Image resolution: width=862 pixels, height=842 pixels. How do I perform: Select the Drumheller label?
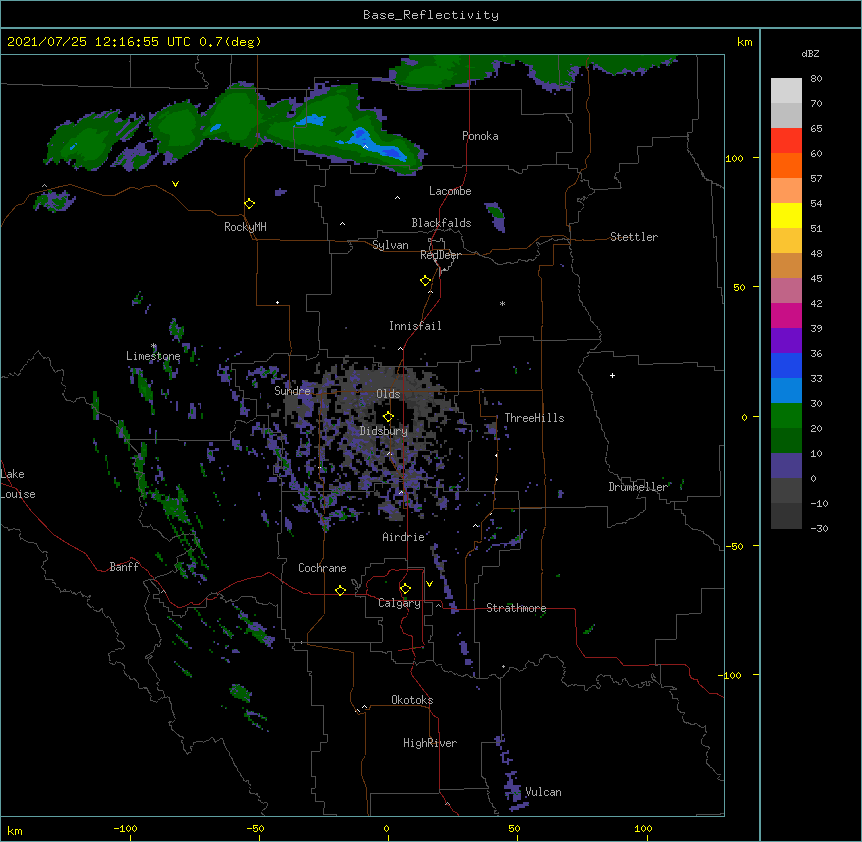tap(638, 487)
